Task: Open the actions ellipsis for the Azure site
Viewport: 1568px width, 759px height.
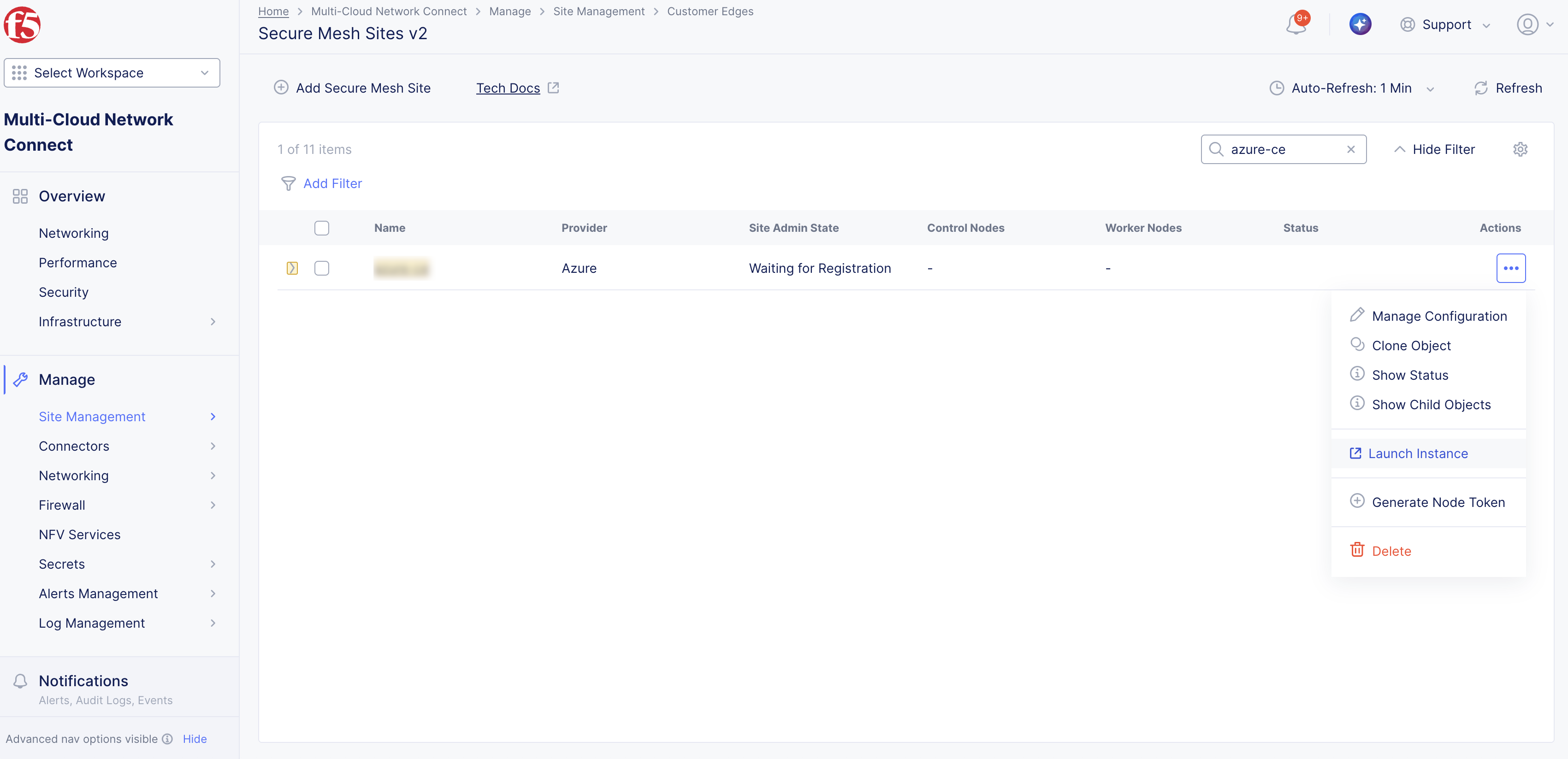Action: coord(1511,268)
